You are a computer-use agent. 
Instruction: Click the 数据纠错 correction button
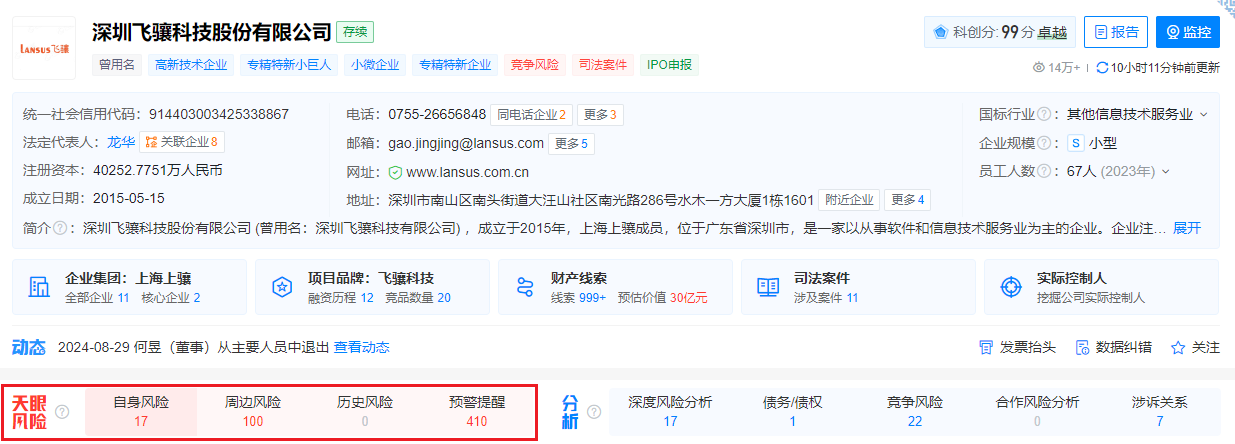click(1113, 347)
